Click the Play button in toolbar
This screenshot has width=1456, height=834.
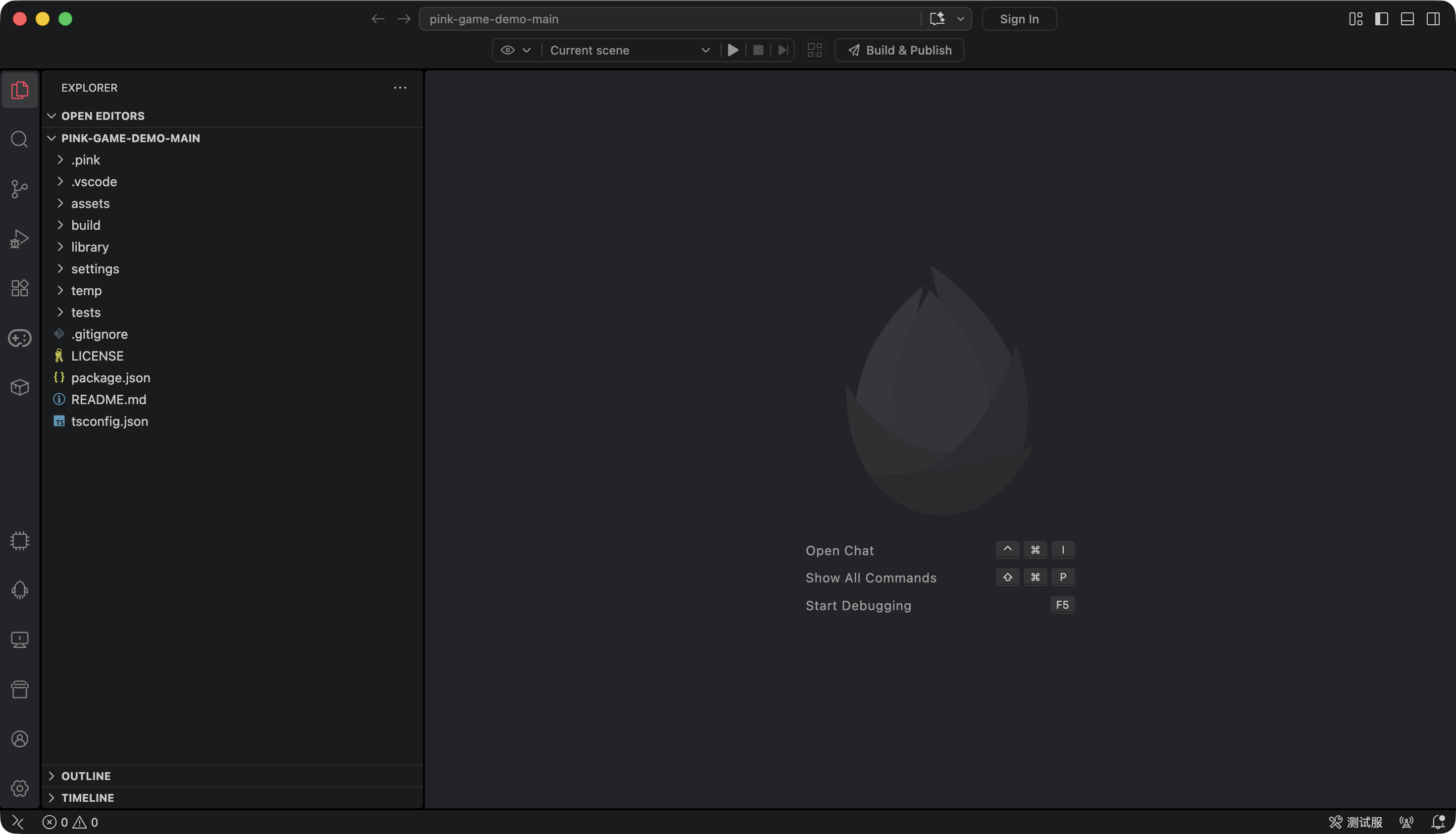(x=732, y=51)
